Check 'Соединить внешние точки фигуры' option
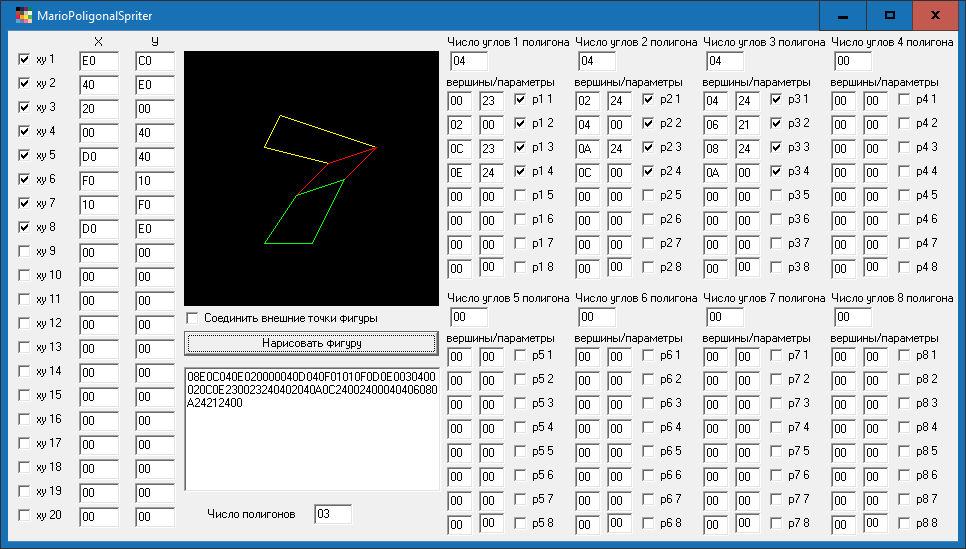The width and height of the screenshot is (966, 549). pyautogui.click(x=193, y=318)
